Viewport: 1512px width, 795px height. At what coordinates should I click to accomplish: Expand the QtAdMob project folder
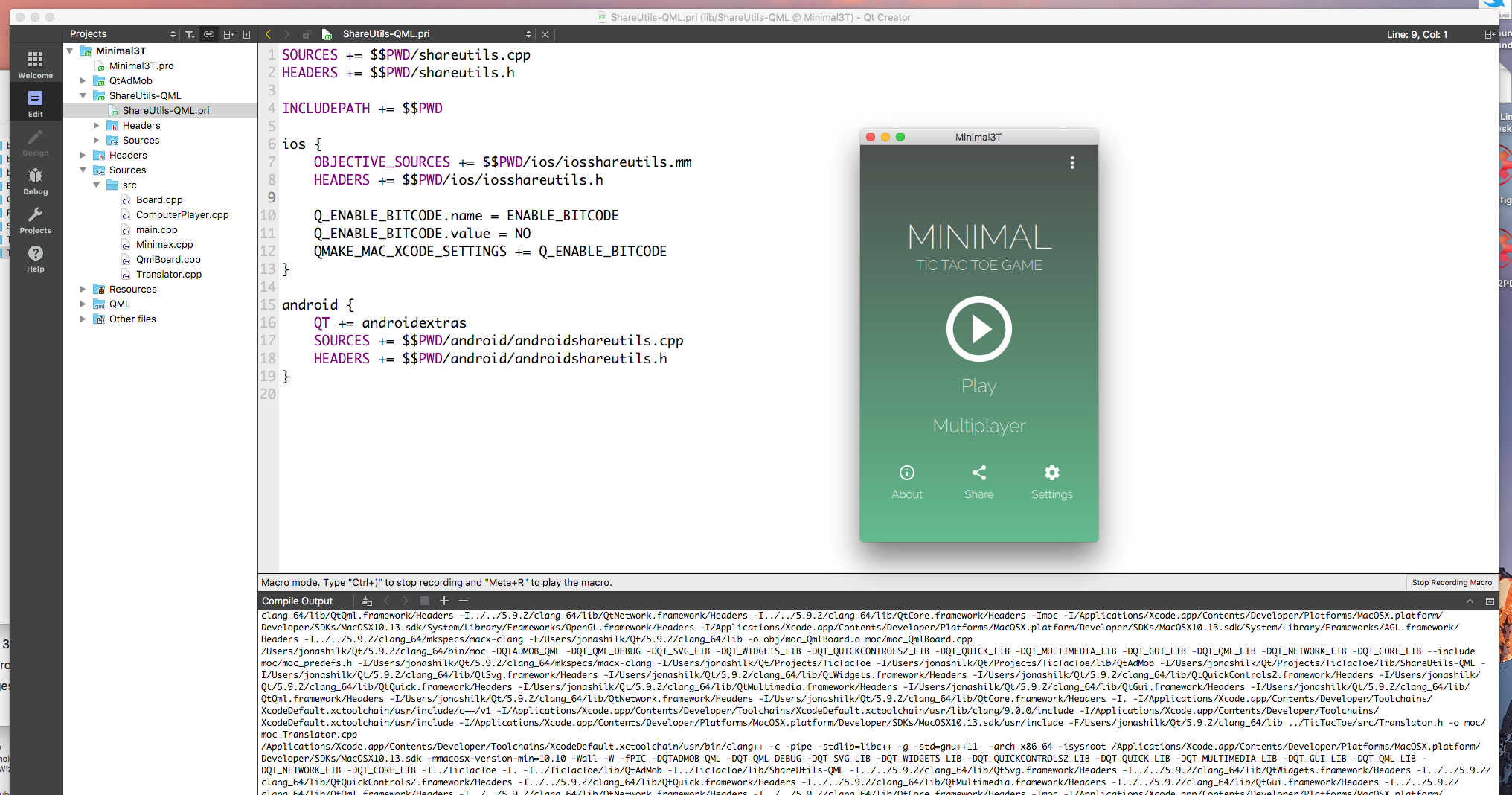[83, 80]
